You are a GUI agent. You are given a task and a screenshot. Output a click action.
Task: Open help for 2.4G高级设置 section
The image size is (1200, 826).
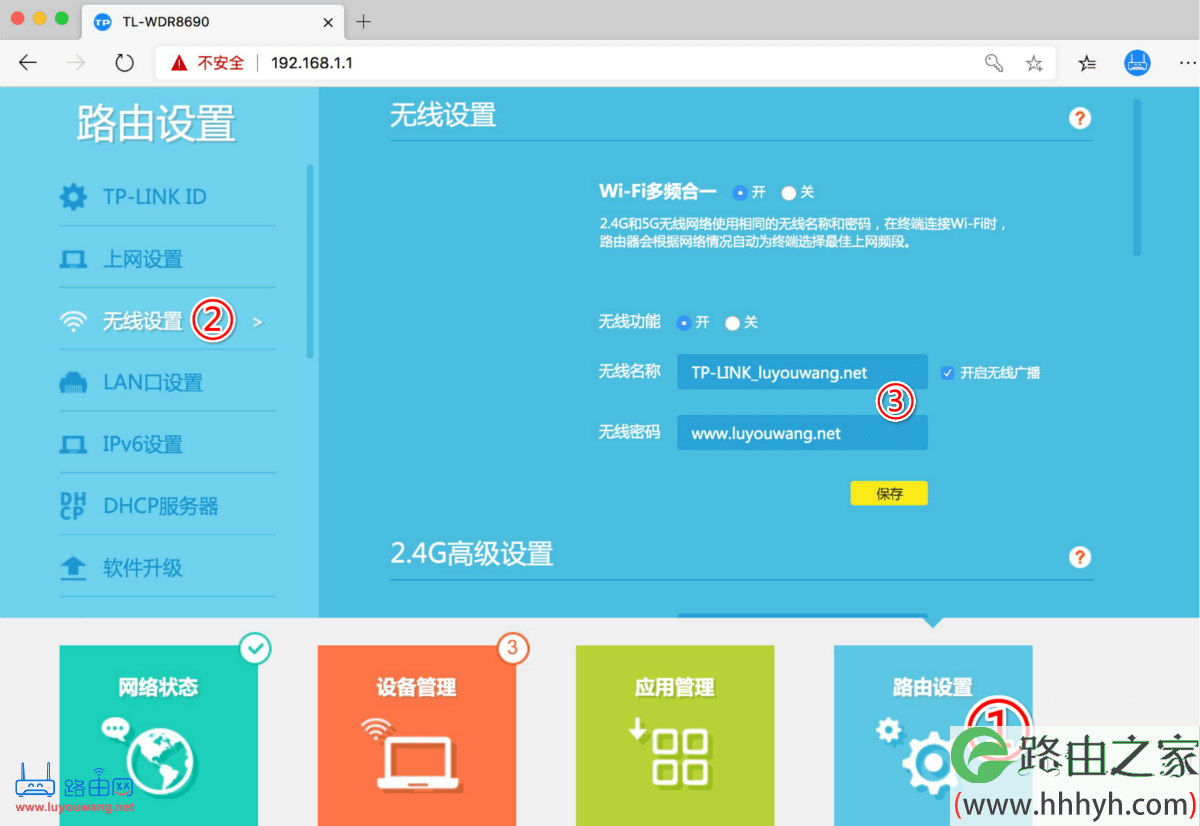coord(1080,557)
